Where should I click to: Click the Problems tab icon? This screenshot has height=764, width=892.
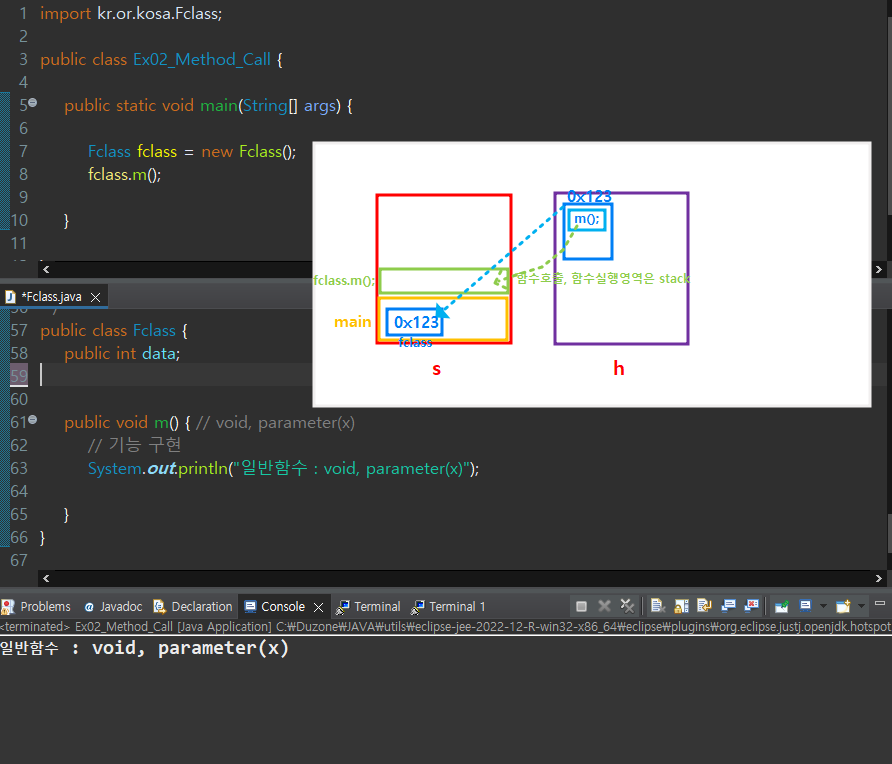click(8, 606)
